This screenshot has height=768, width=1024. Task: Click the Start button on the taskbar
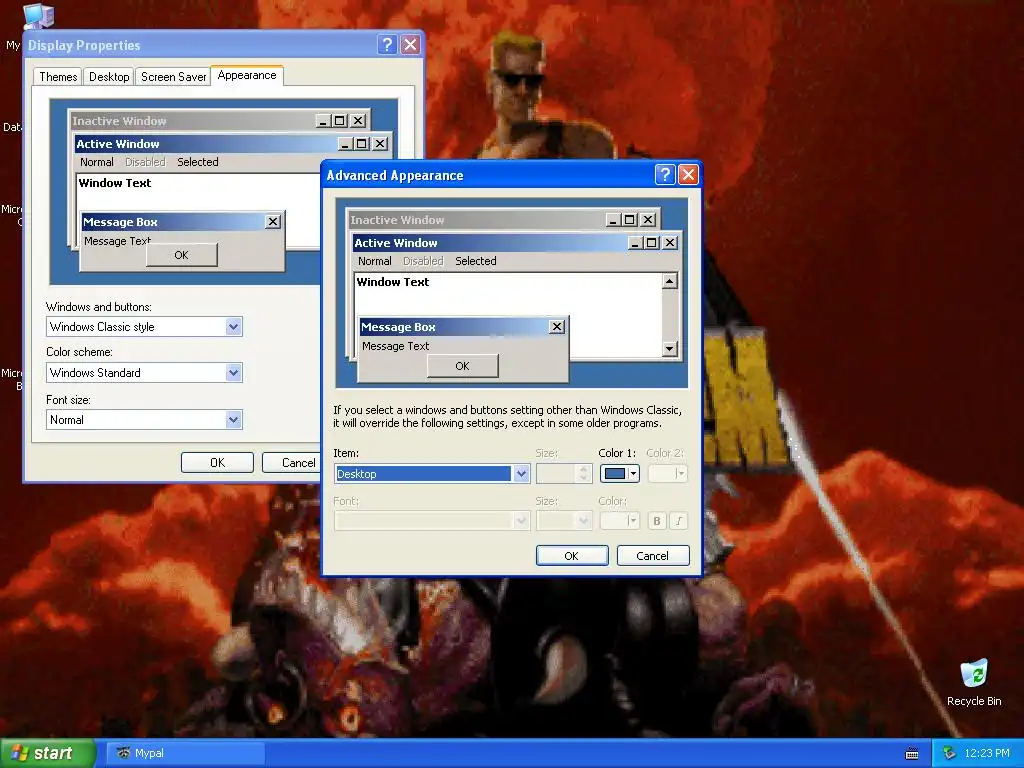[x=47, y=753]
